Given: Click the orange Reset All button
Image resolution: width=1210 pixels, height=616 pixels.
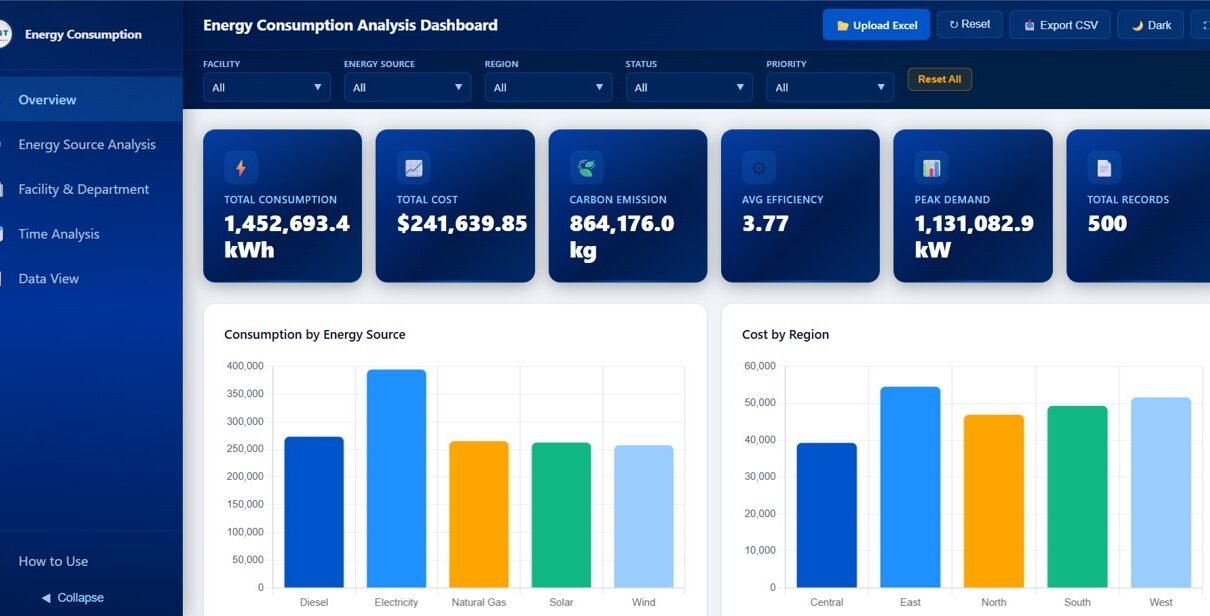Looking at the screenshot, I should click(939, 79).
